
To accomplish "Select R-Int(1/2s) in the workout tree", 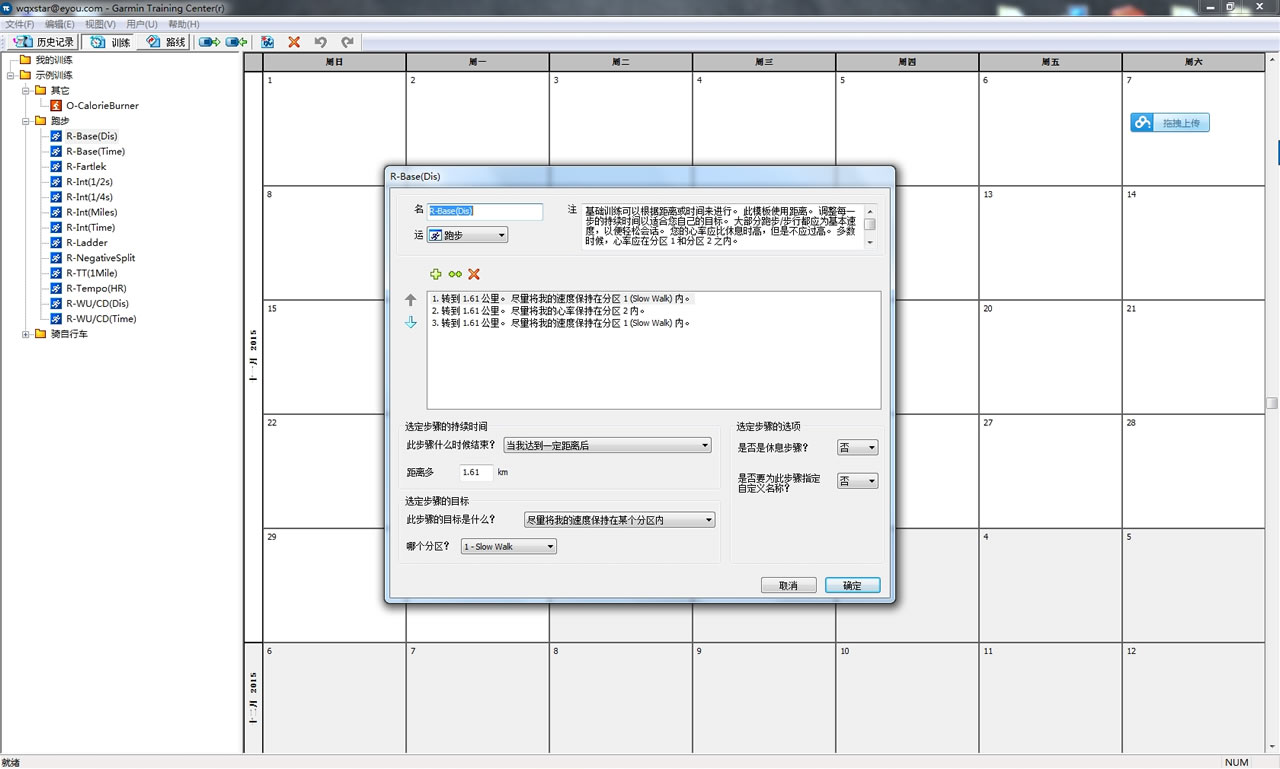I will pyautogui.click(x=89, y=182).
